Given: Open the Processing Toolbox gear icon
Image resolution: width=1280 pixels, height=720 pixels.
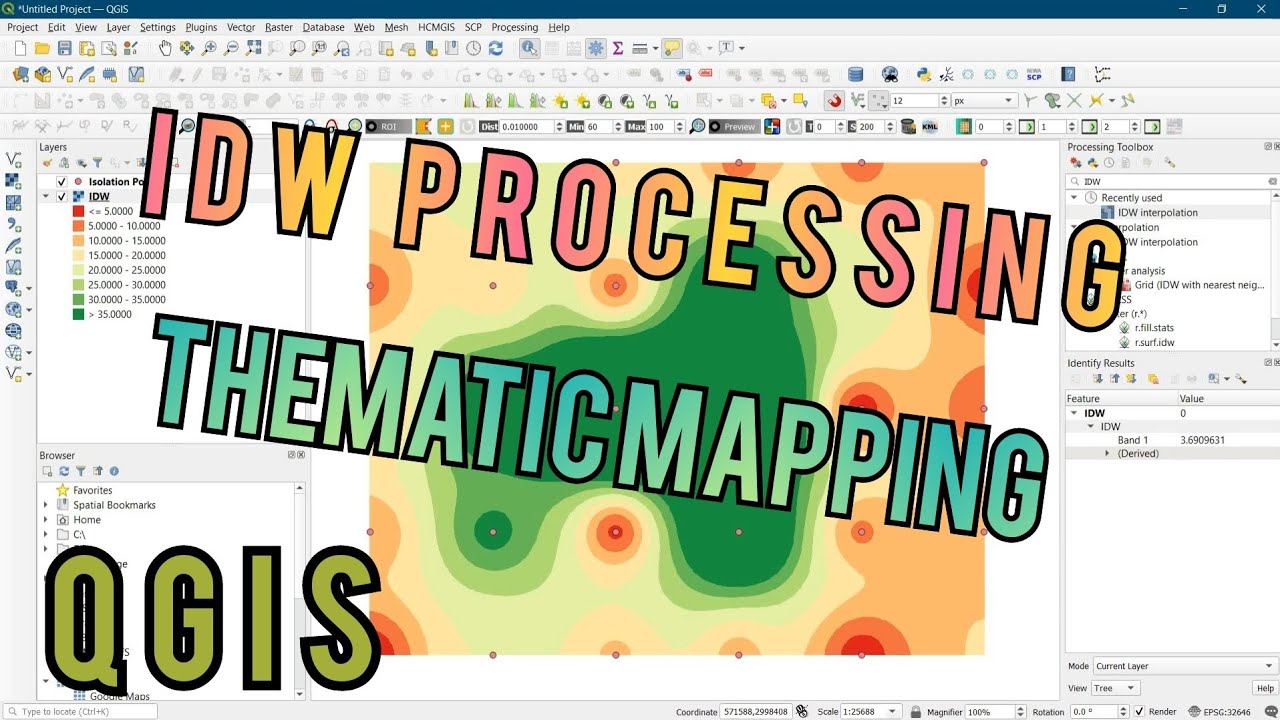Looking at the screenshot, I should click(596, 48).
